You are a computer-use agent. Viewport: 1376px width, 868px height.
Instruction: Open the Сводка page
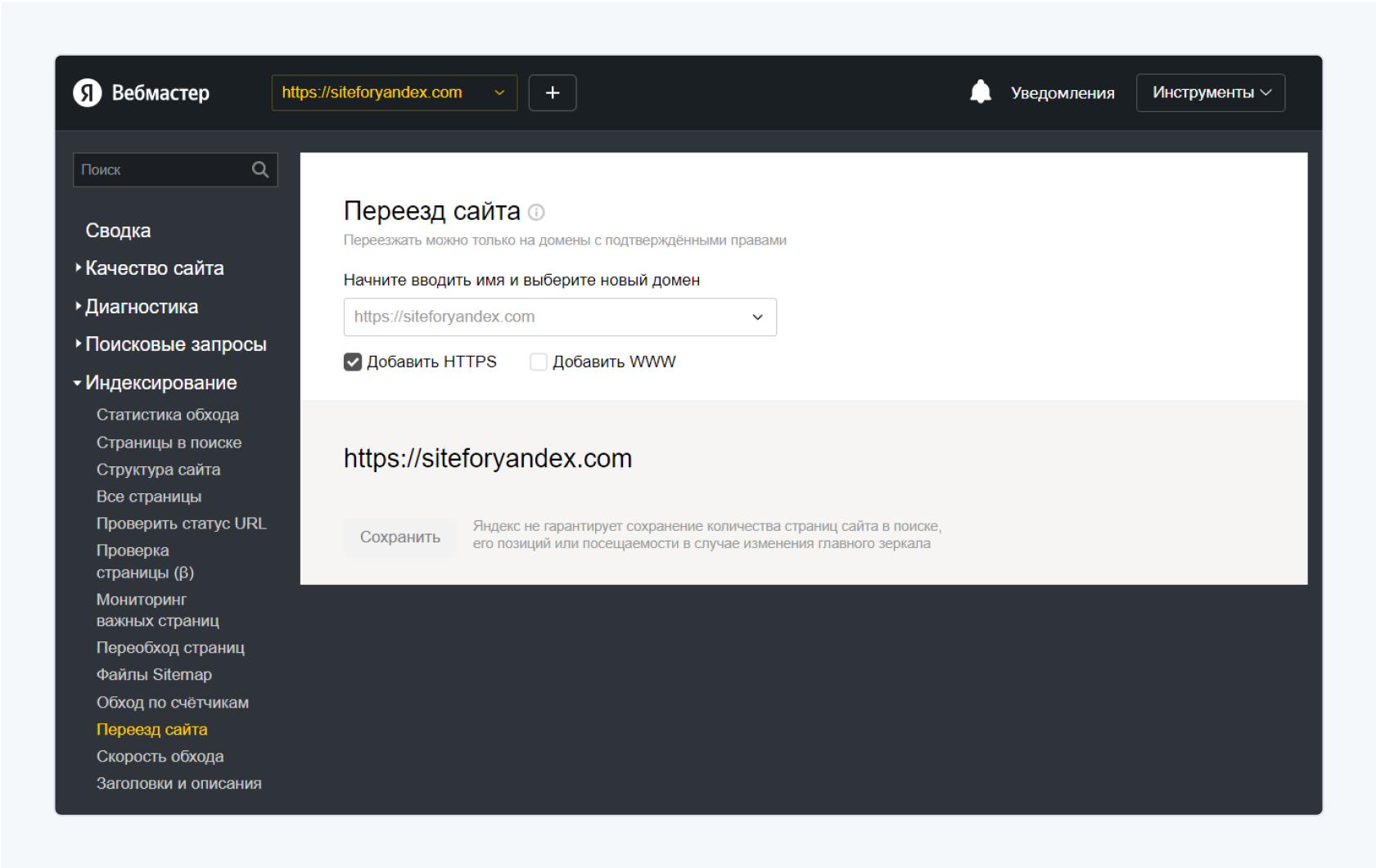(x=118, y=231)
